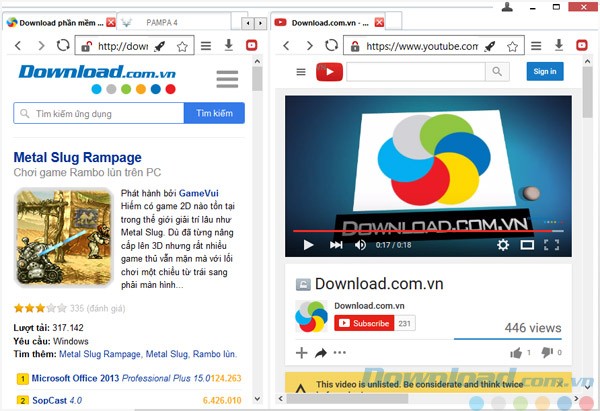Skip to next video
The image size is (600, 411).
tap(336, 245)
